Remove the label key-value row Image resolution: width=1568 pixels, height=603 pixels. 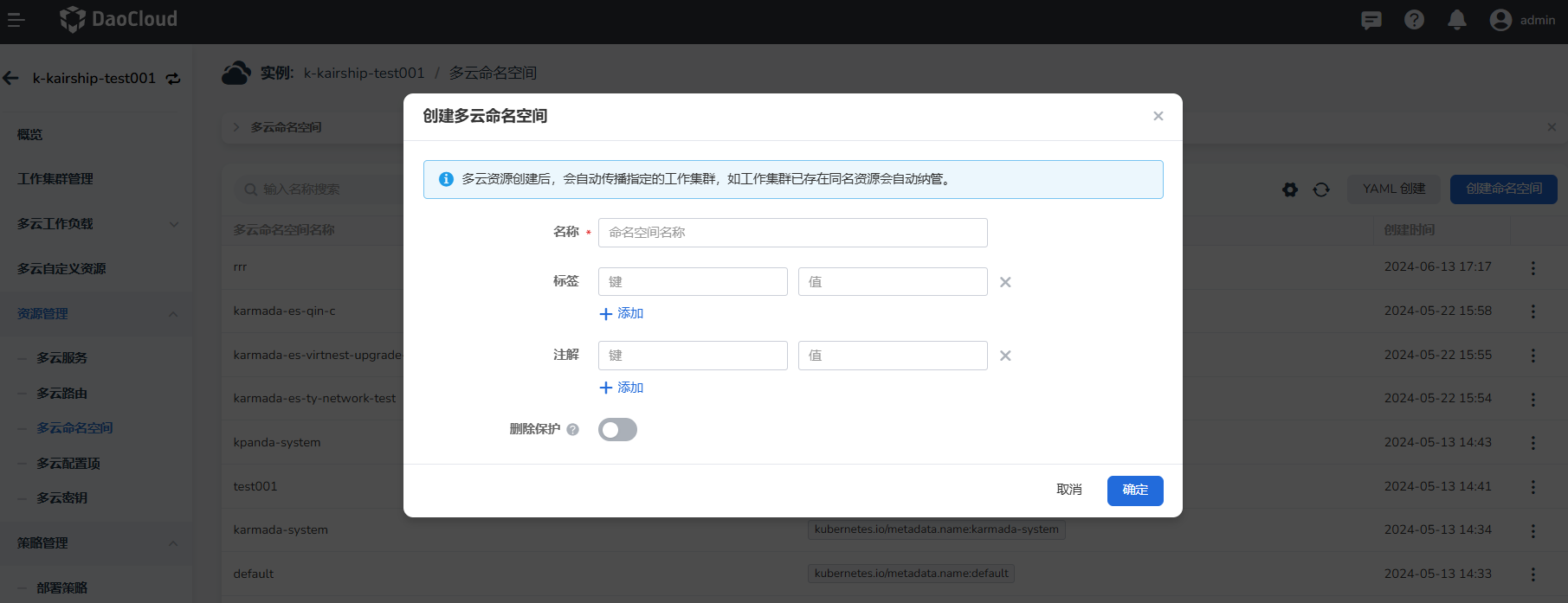[x=1005, y=282]
